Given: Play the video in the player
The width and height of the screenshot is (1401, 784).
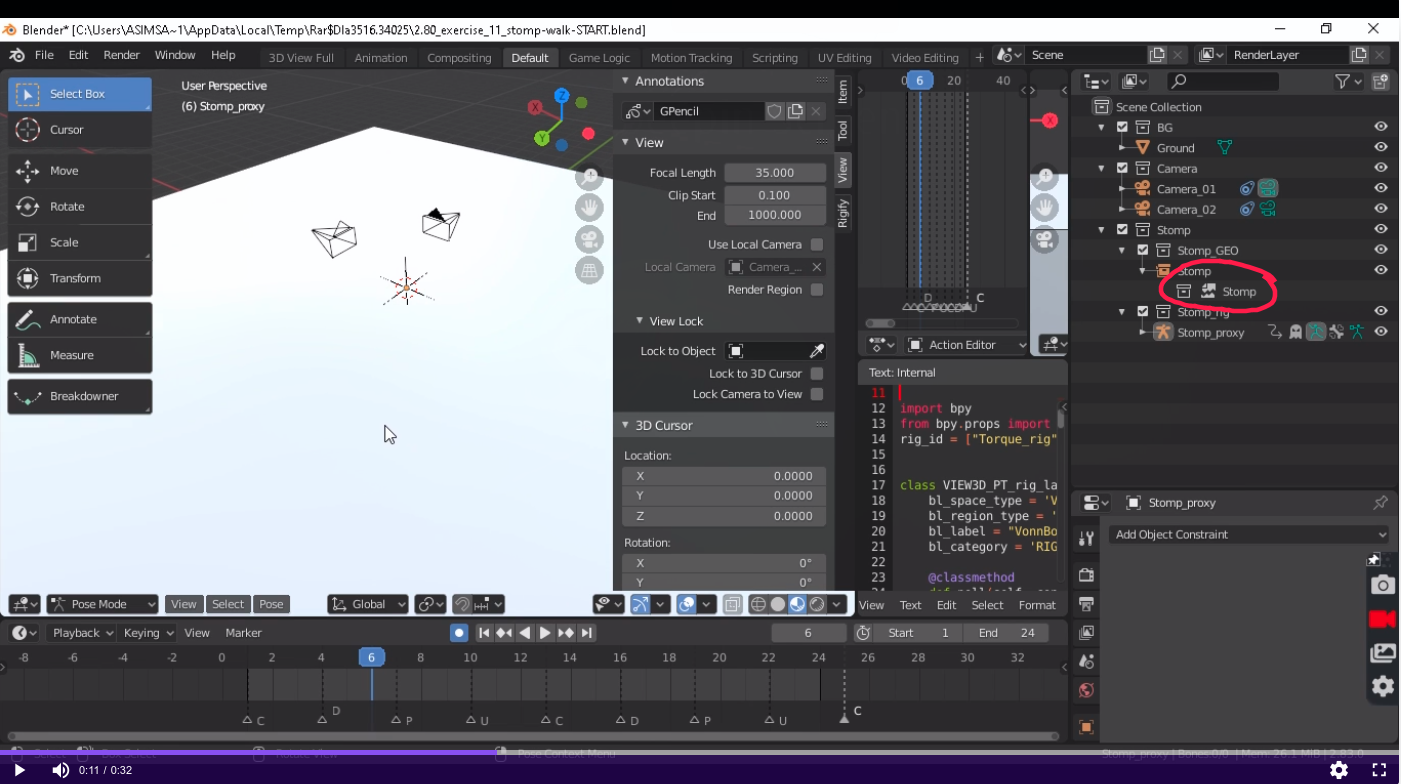Looking at the screenshot, I should pos(19,770).
